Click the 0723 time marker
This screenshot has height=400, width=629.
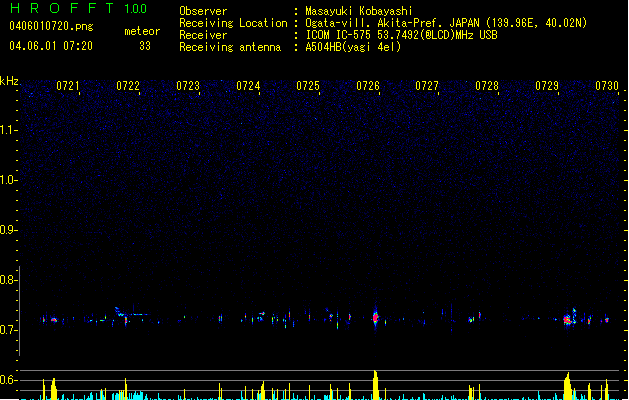coord(188,86)
